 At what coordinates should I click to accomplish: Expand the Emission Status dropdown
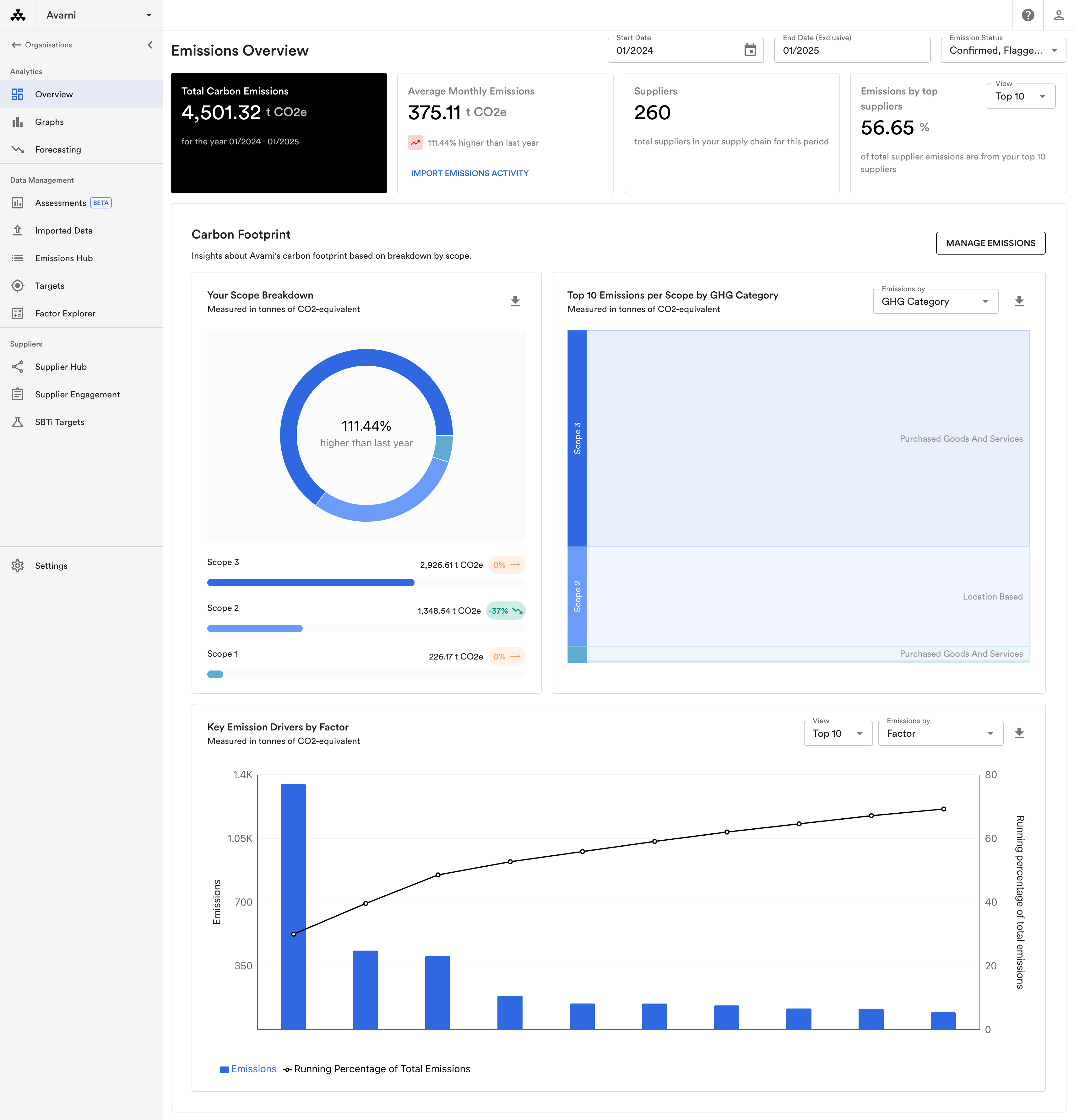tap(1003, 50)
